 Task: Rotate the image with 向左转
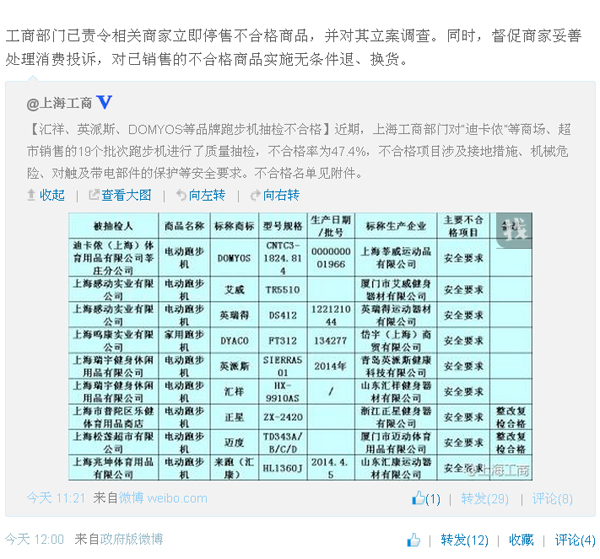pos(207,195)
